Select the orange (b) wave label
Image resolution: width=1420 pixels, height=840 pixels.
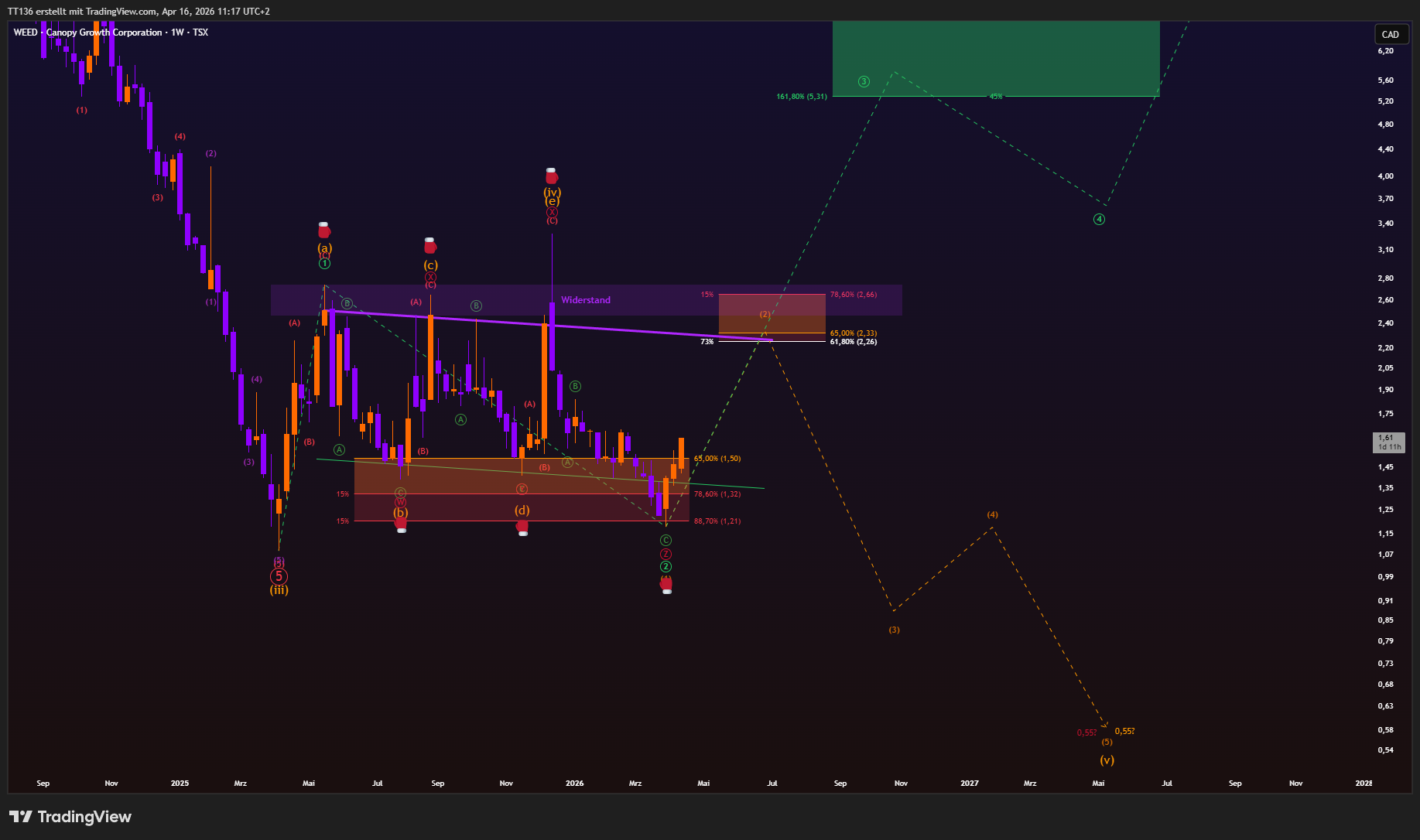400,513
